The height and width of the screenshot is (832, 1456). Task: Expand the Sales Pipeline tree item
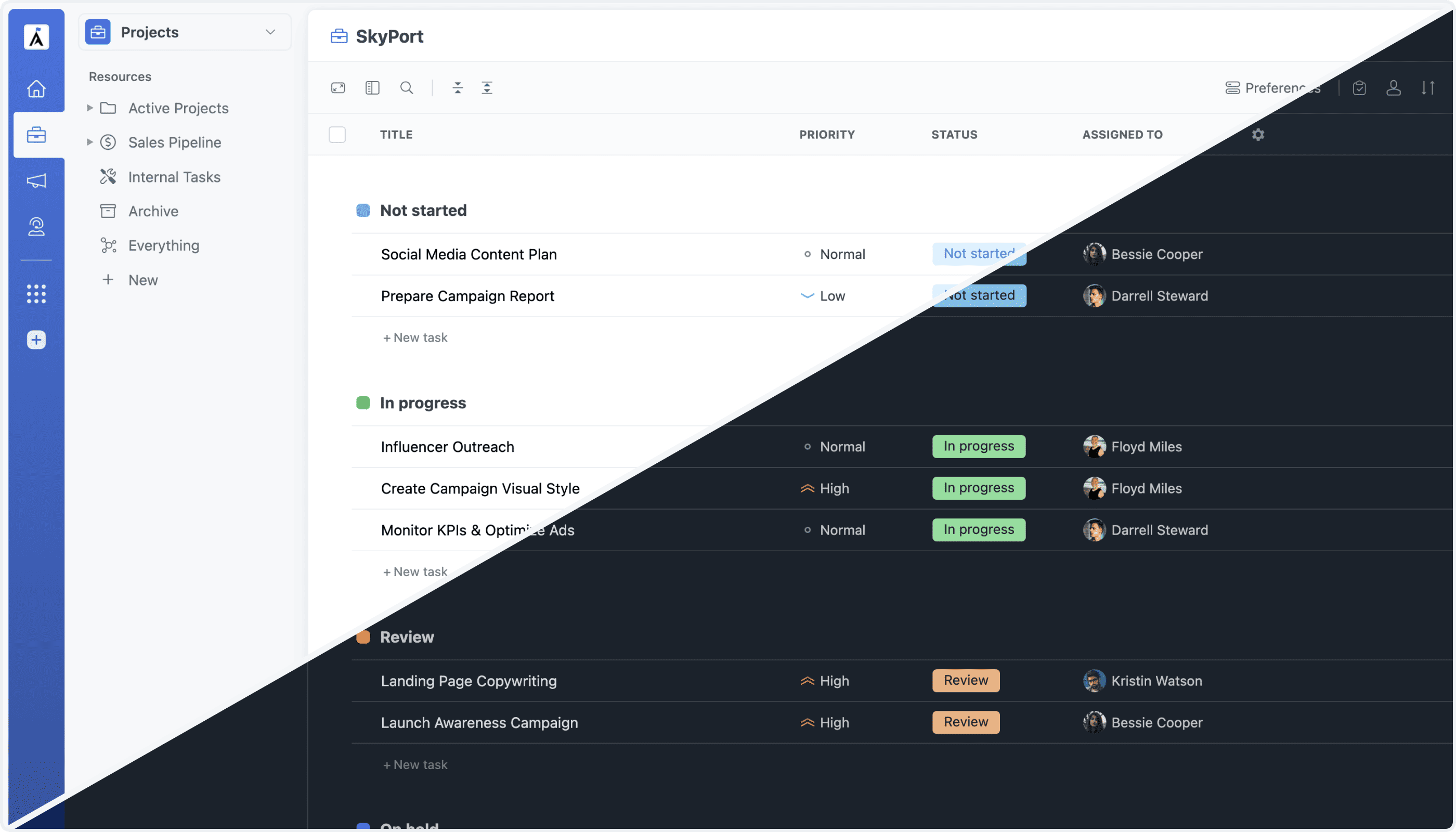(90, 142)
